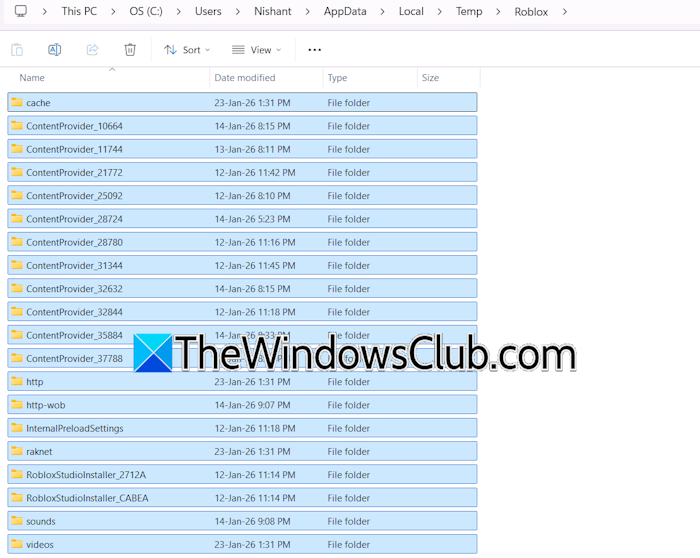Go to Users breadcrumb
The image size is (700, 558).
click(208, 11)
